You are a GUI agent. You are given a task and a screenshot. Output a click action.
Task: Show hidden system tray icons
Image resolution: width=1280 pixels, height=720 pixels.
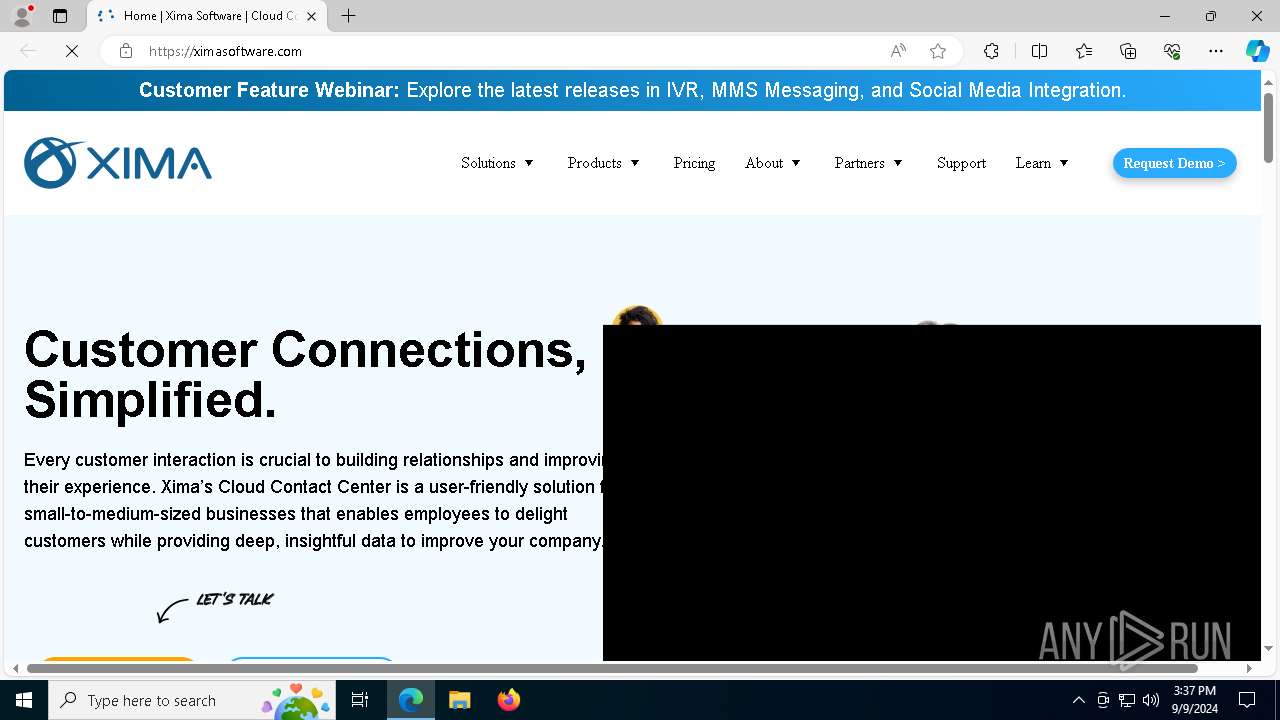pyautogui.click(x=1078, y=700)
